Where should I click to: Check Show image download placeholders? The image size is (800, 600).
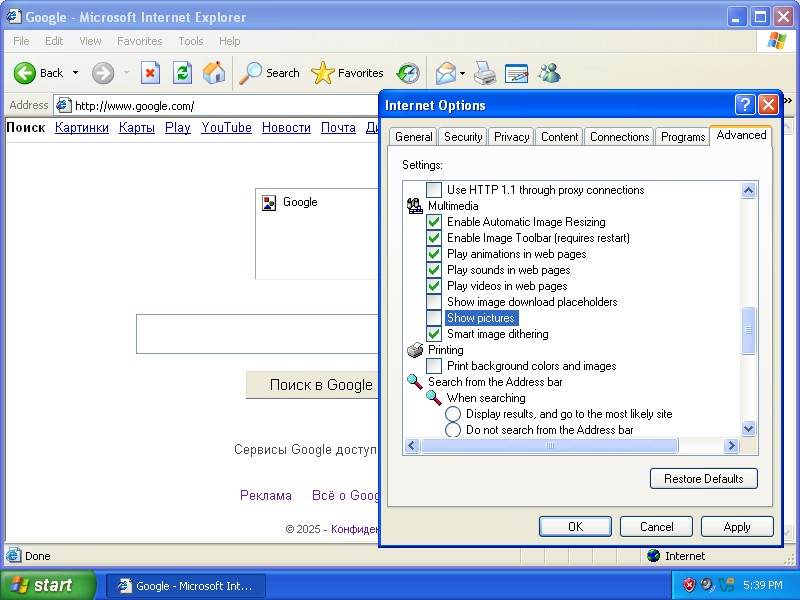tap(434, 302)
